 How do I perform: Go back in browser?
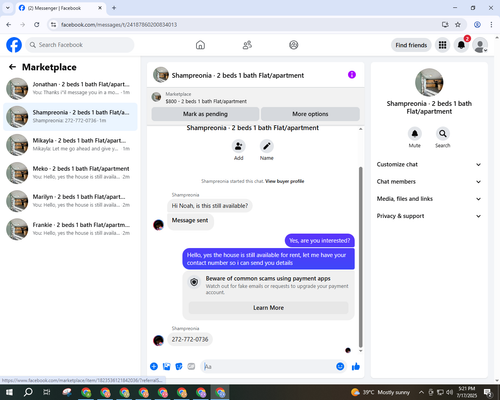click(9, 25)
